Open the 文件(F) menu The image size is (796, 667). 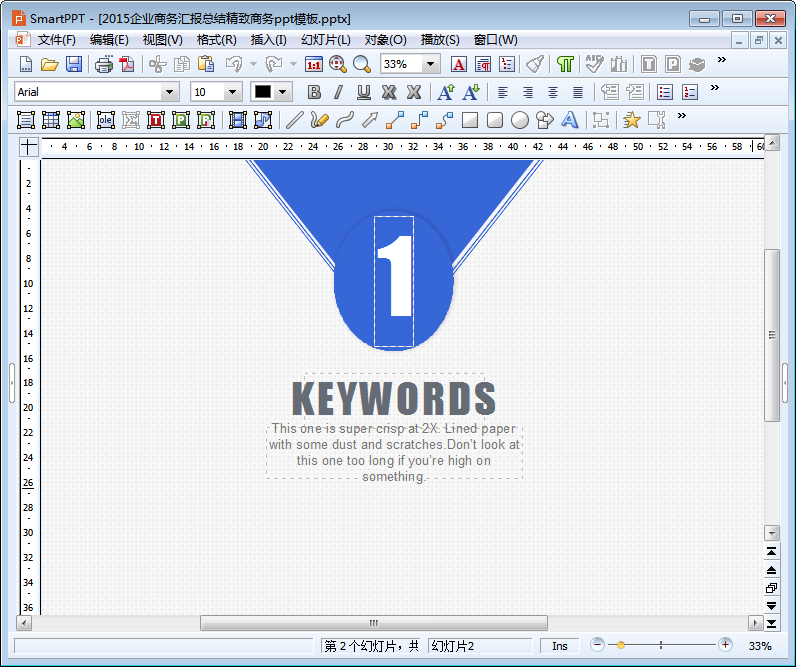pyautogui.click(x=56, y=40)
